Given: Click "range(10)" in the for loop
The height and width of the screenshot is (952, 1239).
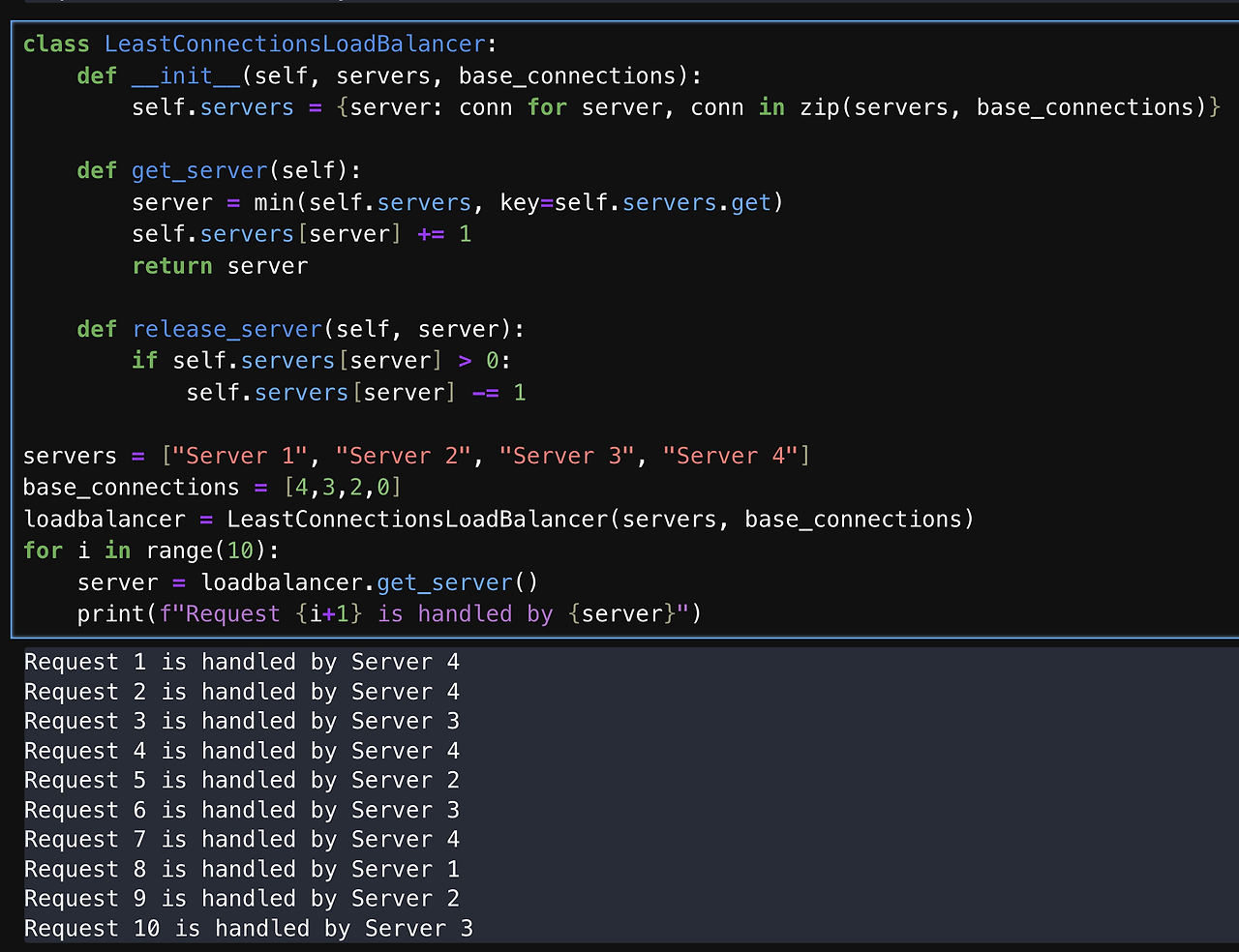Looking at the screenshot, I should [x=206, y=551].
